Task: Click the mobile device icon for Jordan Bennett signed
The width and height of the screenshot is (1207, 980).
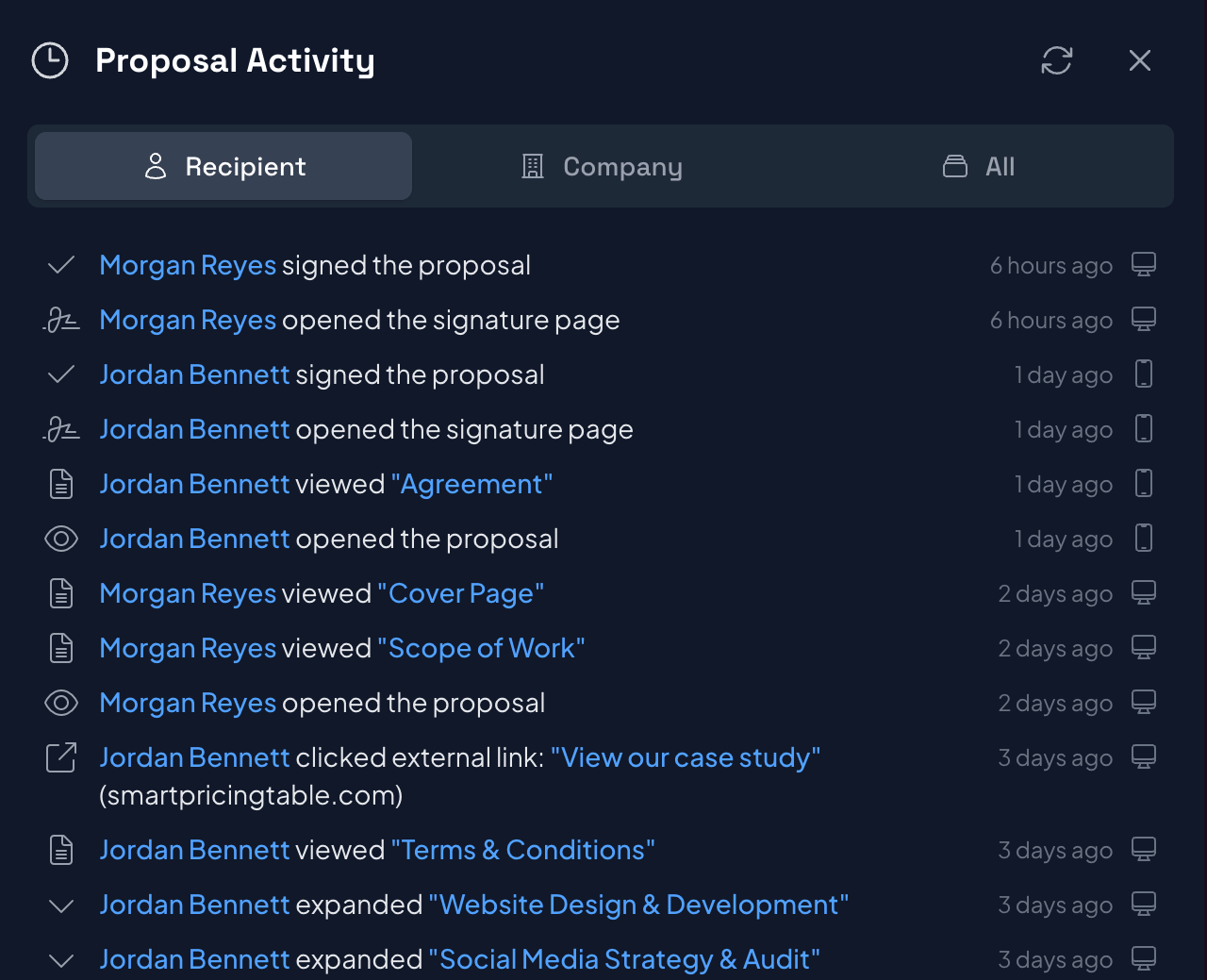Action: (x=1144, y=374)
